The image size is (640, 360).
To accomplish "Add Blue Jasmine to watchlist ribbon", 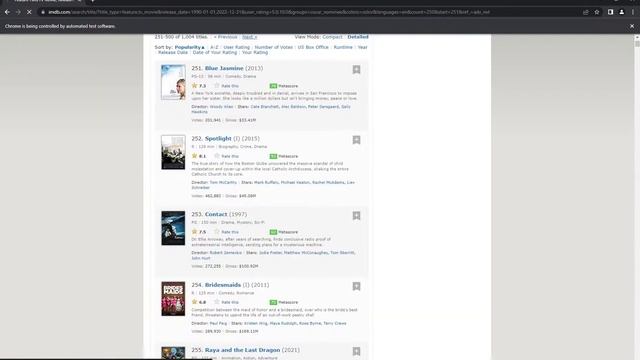I will (356, 69).
